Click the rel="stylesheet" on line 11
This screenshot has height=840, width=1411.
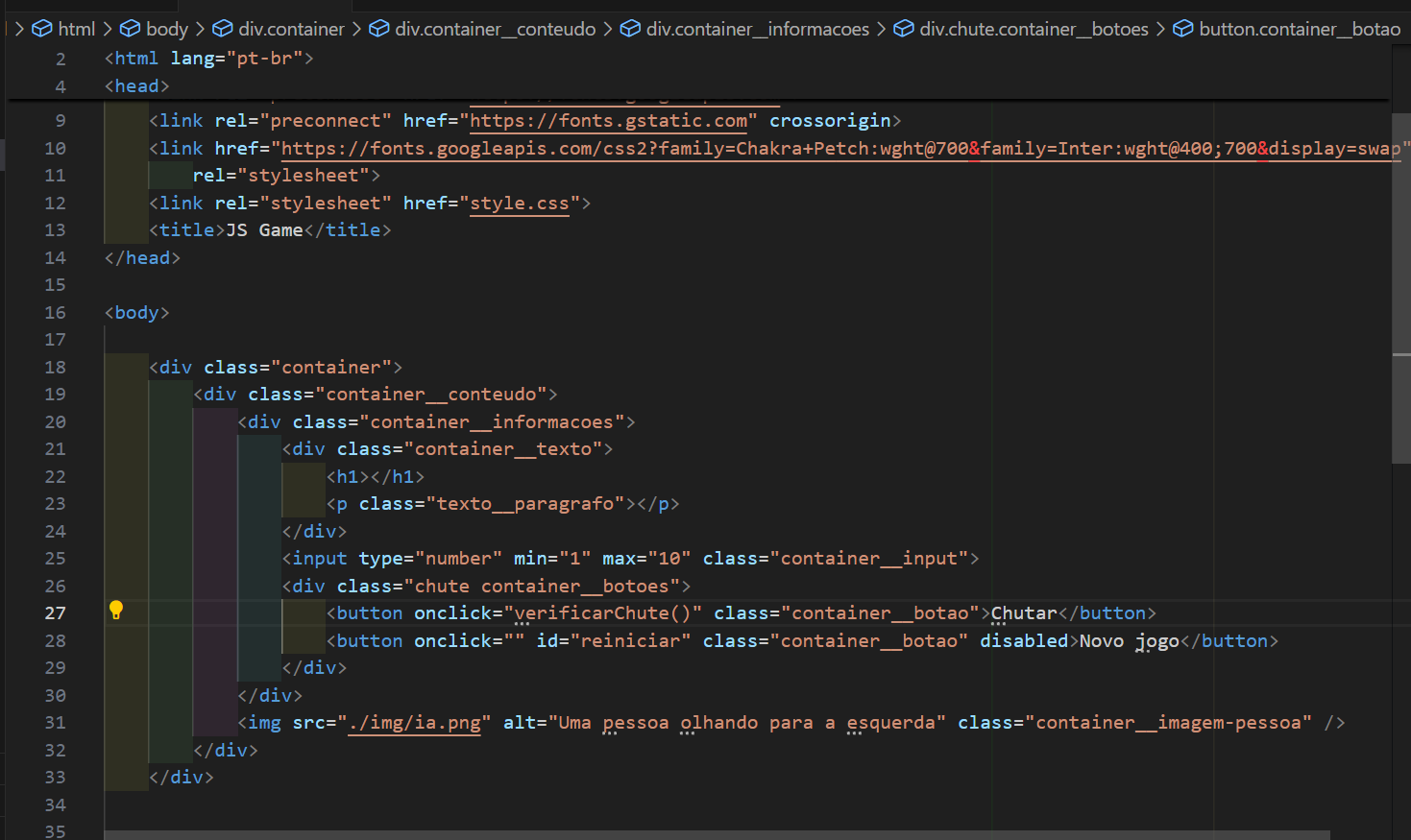coord(281,176)
